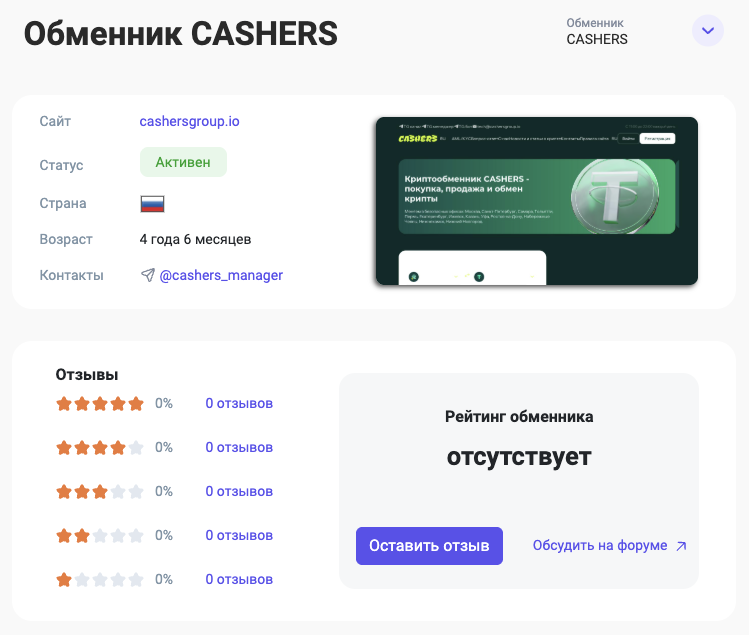Click the Активен status badge
This screenshot has height=635, width=749.
click(183, 162)
